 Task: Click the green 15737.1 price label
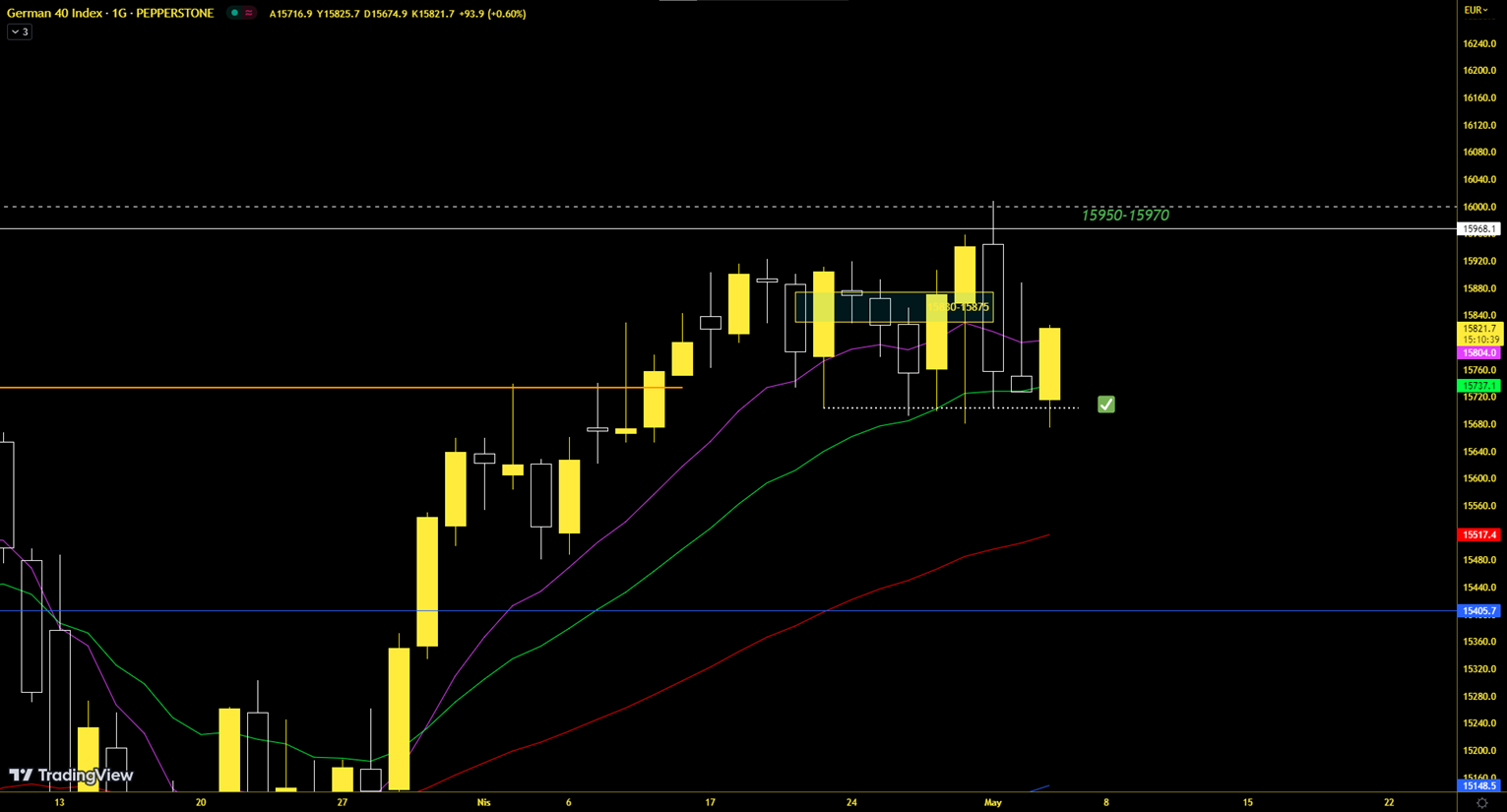(x=1478, y=386)
